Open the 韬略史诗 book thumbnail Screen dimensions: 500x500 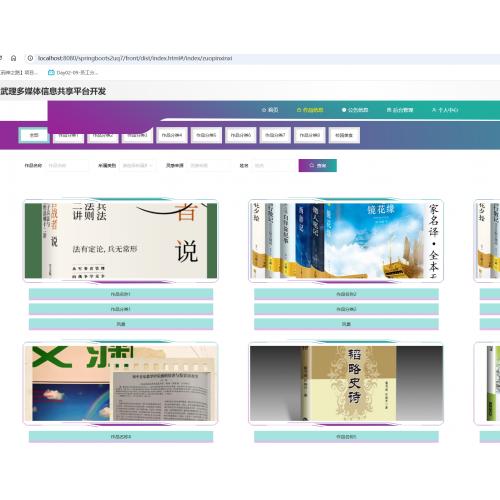[346, 383]
